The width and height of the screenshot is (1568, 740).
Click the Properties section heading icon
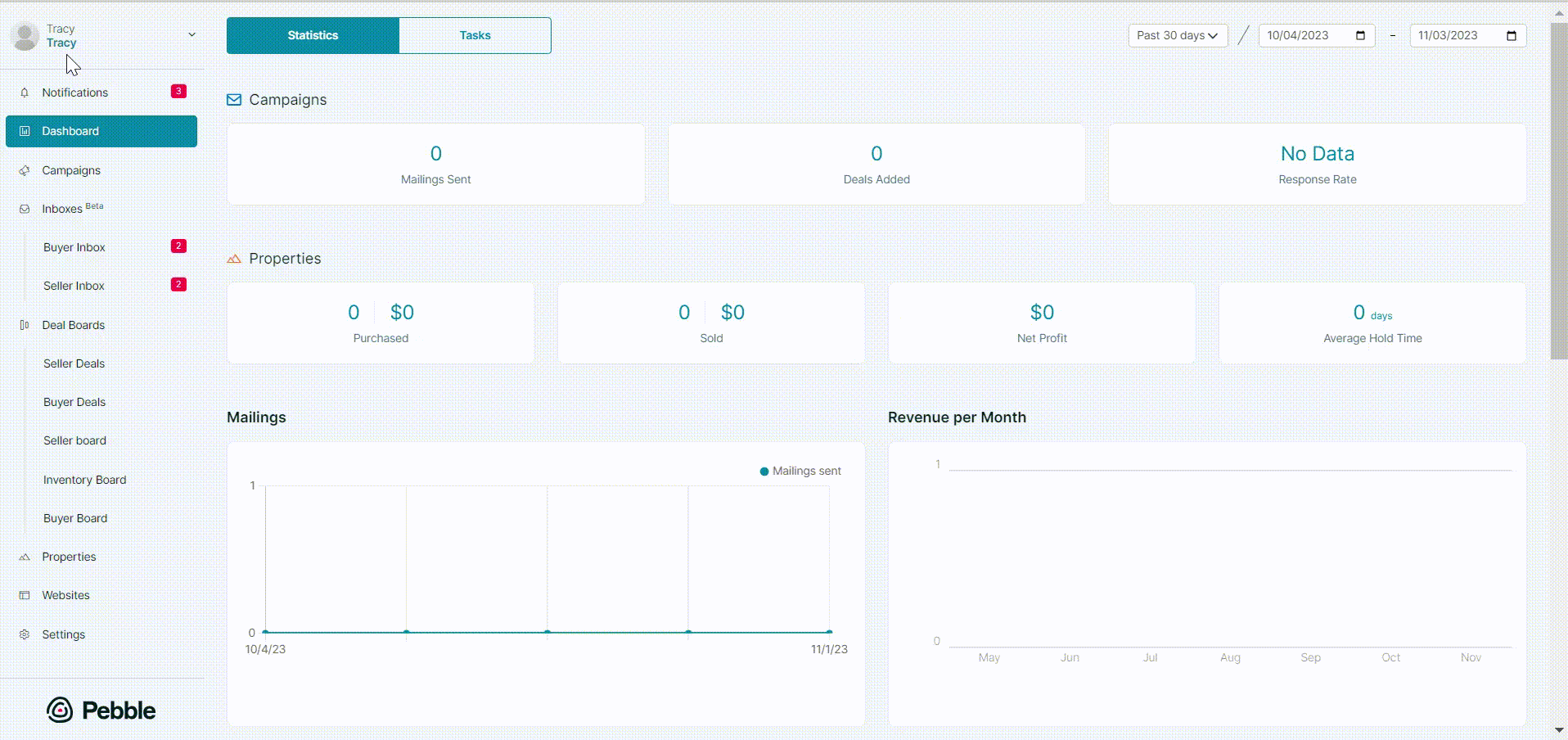[234, 259]
